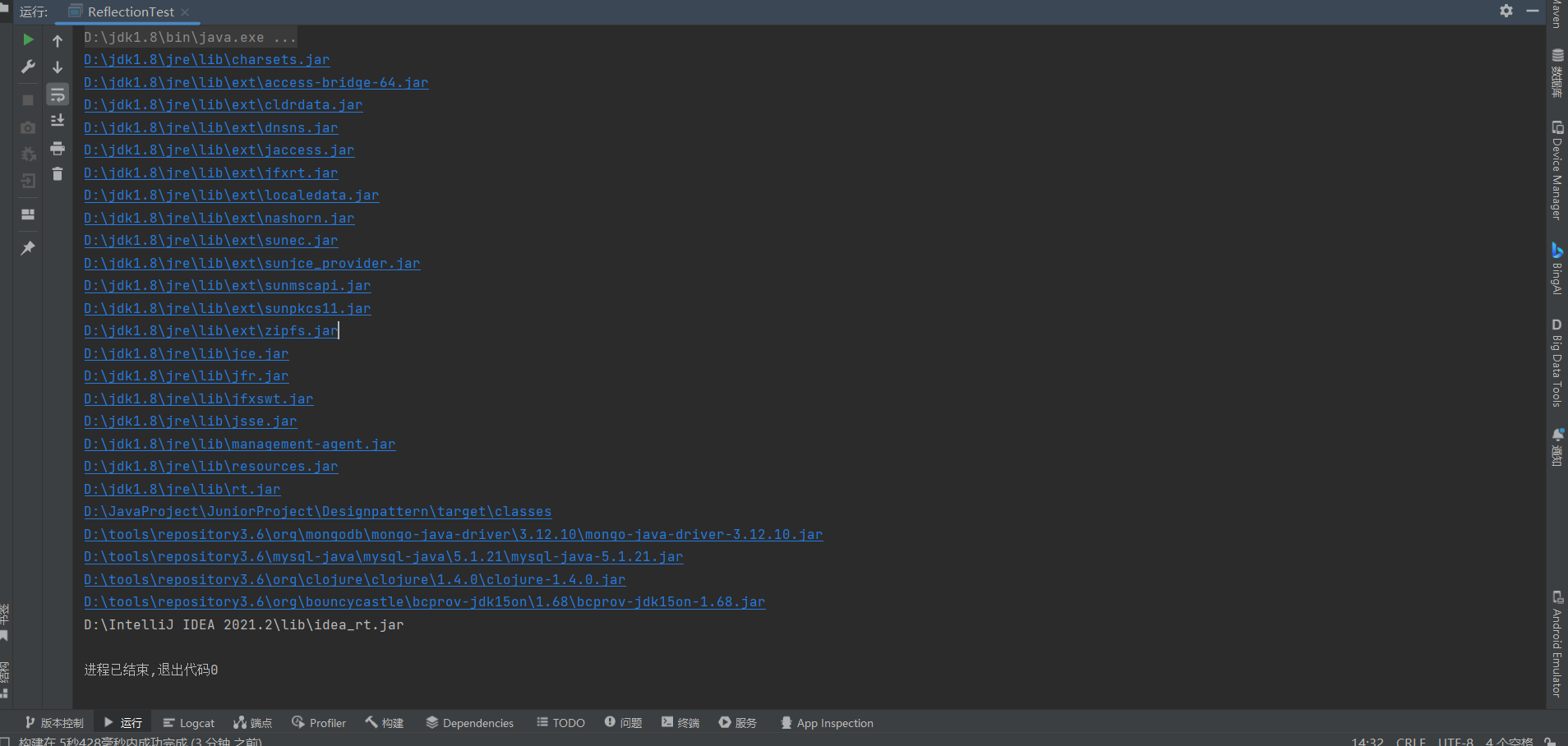The image size is (1568, 746).
Task: Open the database side panel
Action: coord(1556,74)
